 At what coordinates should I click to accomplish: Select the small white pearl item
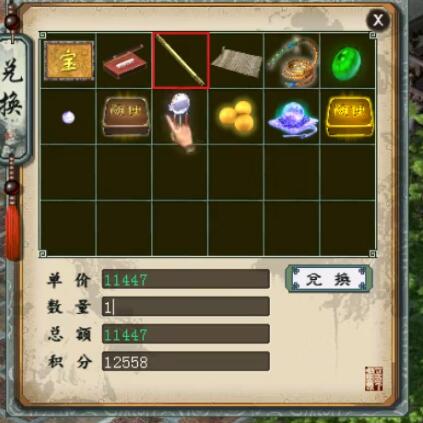(x=68, y=117)
